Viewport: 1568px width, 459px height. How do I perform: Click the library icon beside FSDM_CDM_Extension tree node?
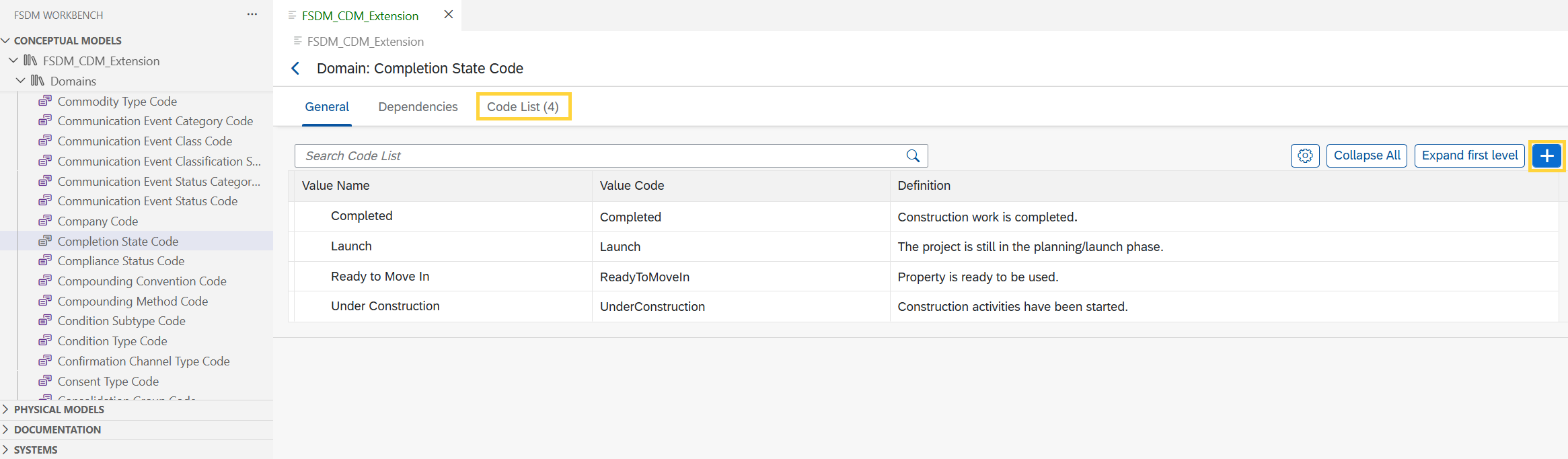(x=30, y=61)
